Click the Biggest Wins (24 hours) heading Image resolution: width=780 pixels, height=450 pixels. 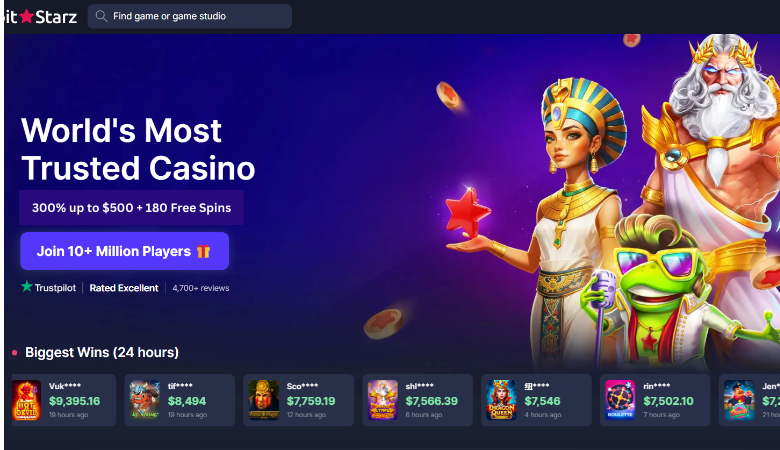(101, 352)
